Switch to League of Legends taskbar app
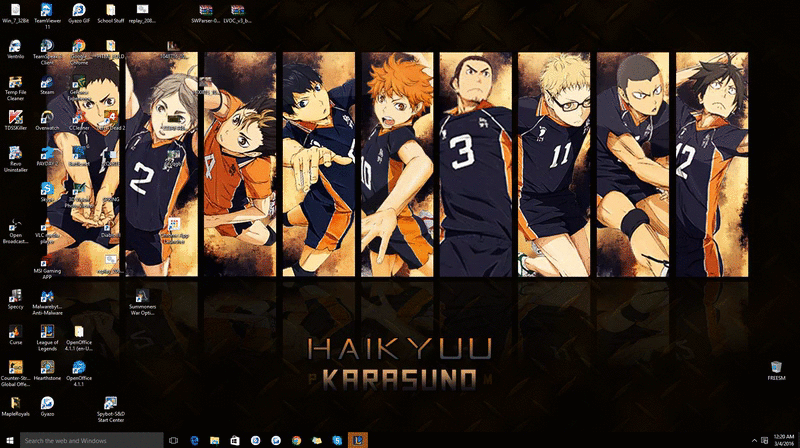 (x=358, y=440)
